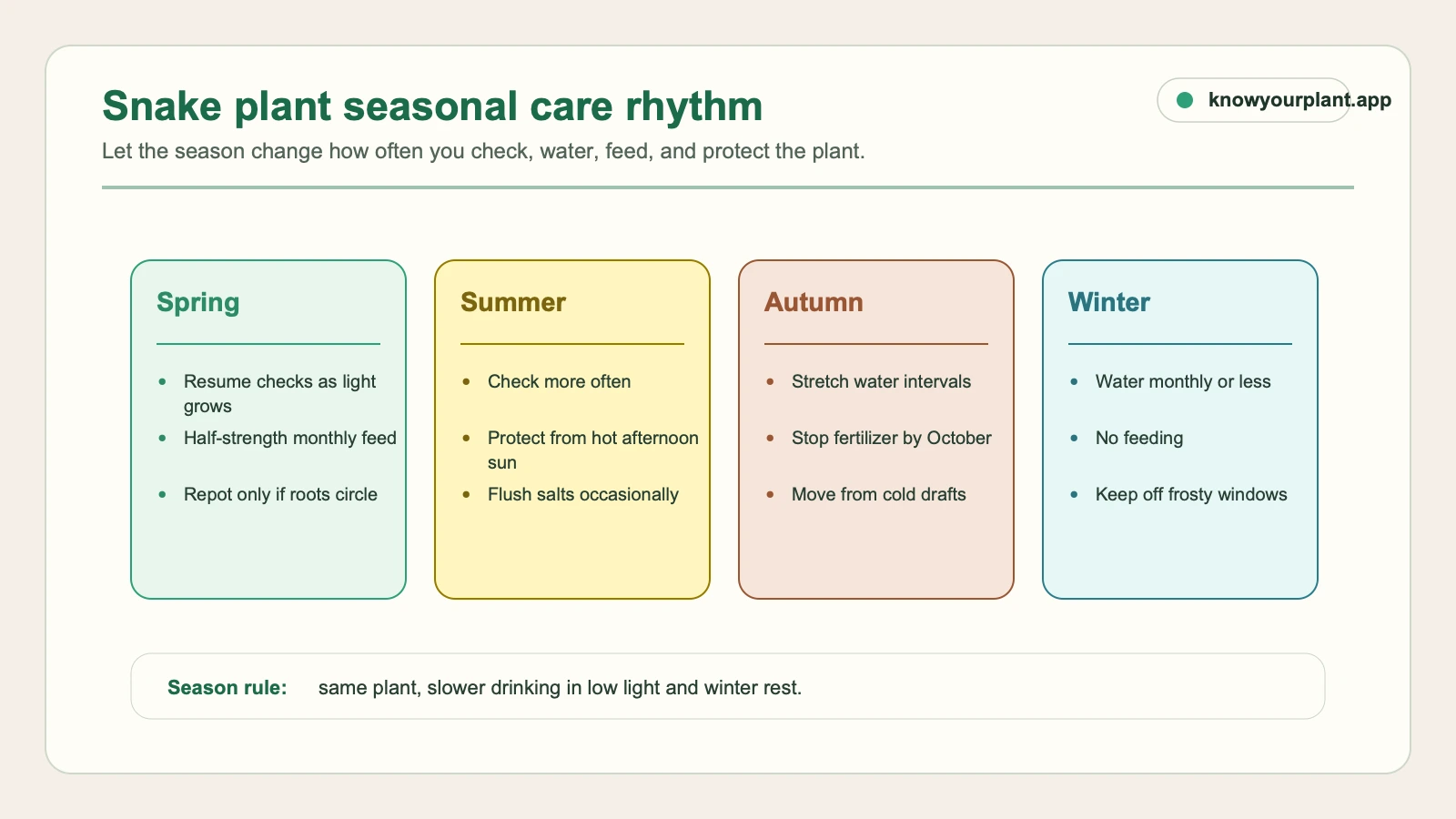
Task: Click 'Half-strength monthly feed' bullet
Action: [290, 438]
